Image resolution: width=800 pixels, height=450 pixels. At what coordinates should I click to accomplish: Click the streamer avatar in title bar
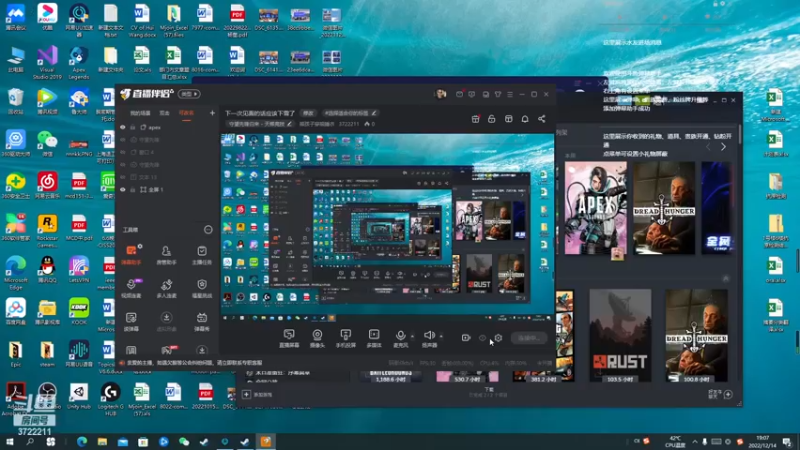(x=441, y=94)
